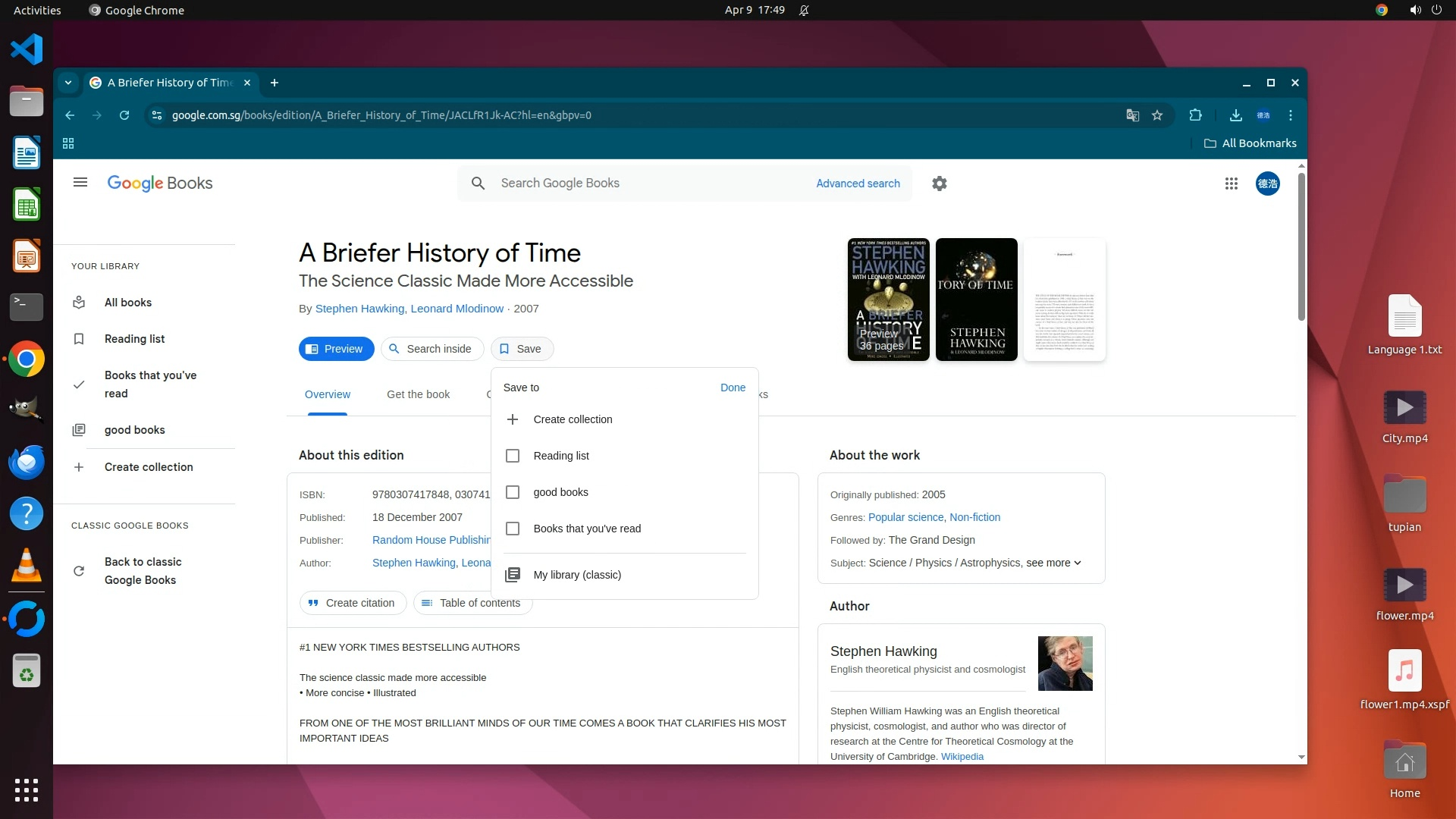
Task: Open the Chrome three-dot menu
Action: pos(1291,115)
